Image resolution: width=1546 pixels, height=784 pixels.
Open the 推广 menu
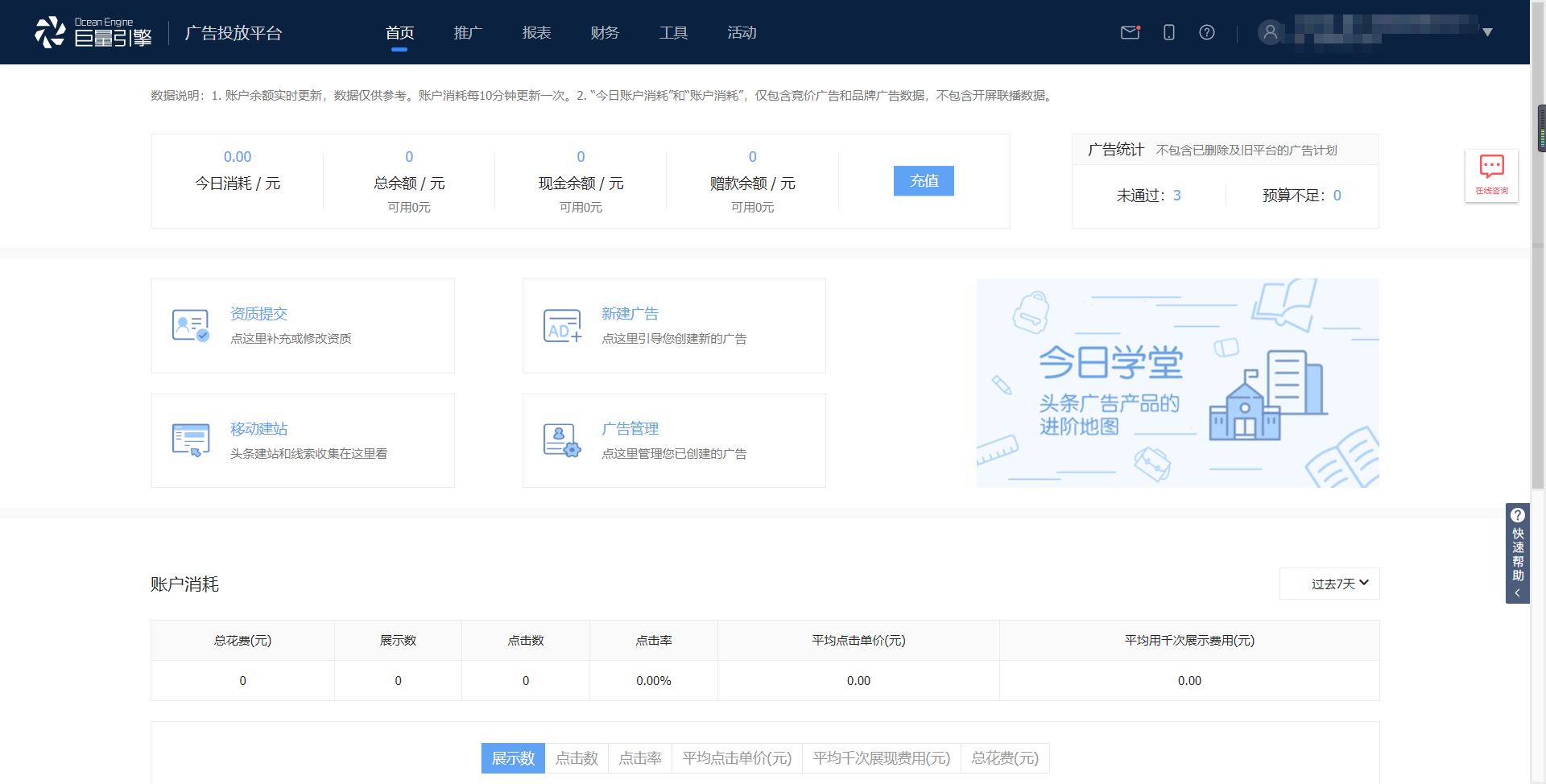[468, 33]
